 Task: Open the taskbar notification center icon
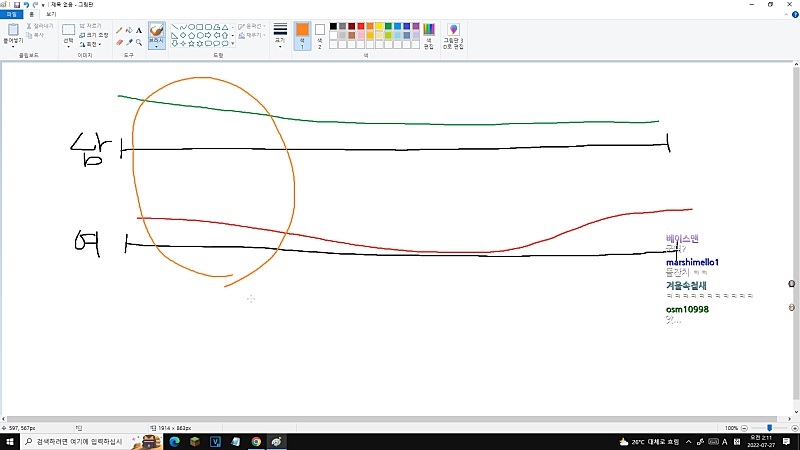click(x=787, y=442)
